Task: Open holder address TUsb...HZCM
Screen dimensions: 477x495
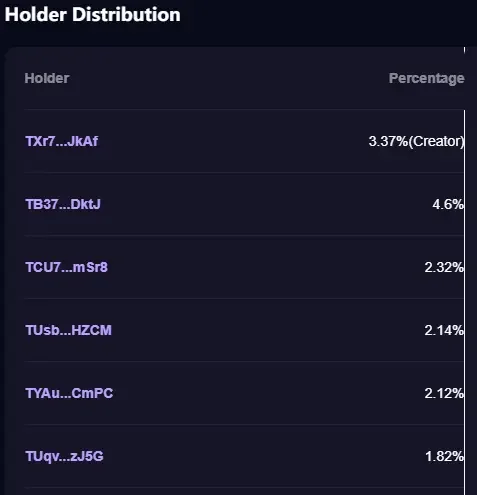Action: [x=69, y=330]
